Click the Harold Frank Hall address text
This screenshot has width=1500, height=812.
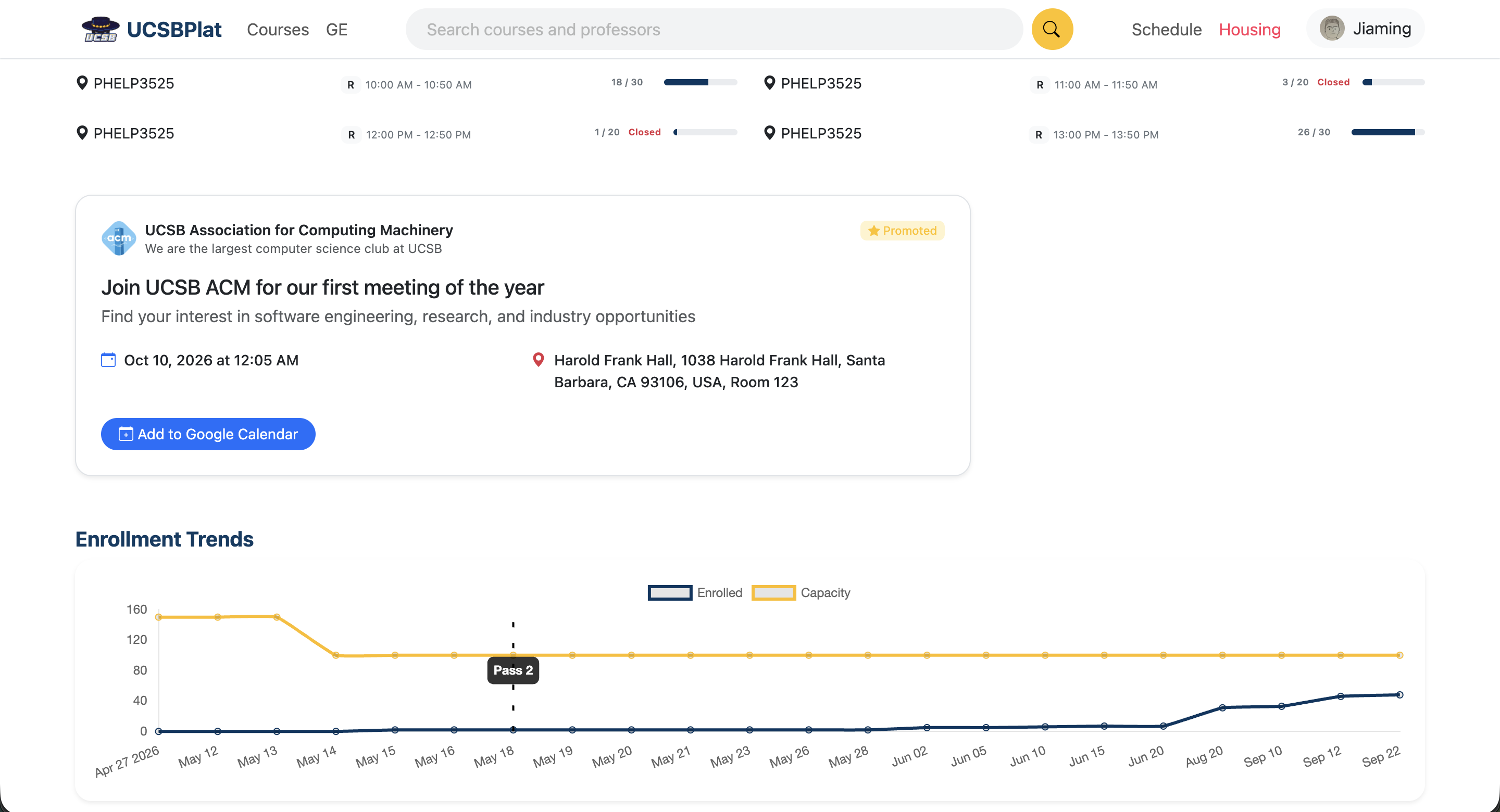coord(719,371)
